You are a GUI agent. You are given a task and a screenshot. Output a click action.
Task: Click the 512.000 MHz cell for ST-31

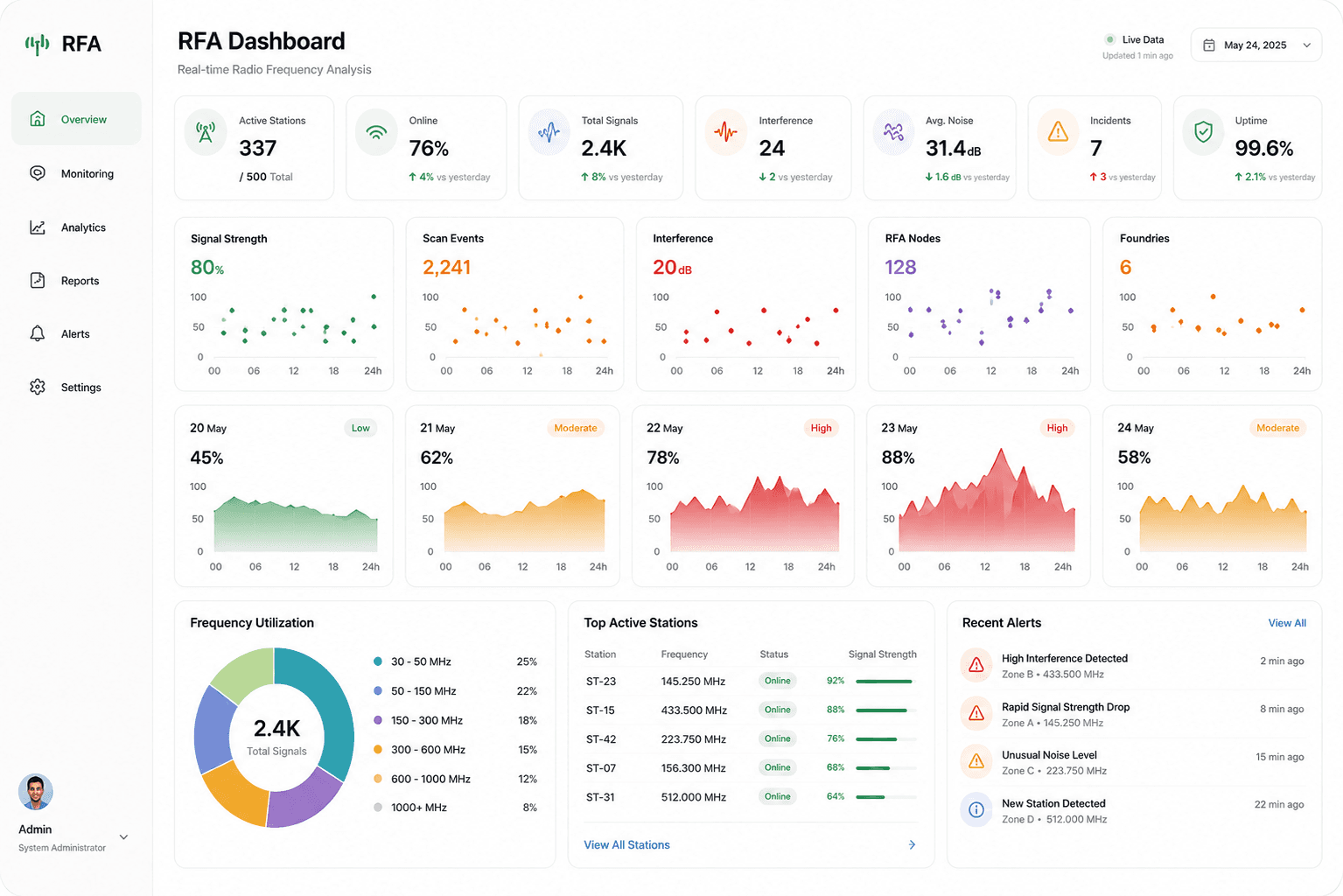click(694, 797)
